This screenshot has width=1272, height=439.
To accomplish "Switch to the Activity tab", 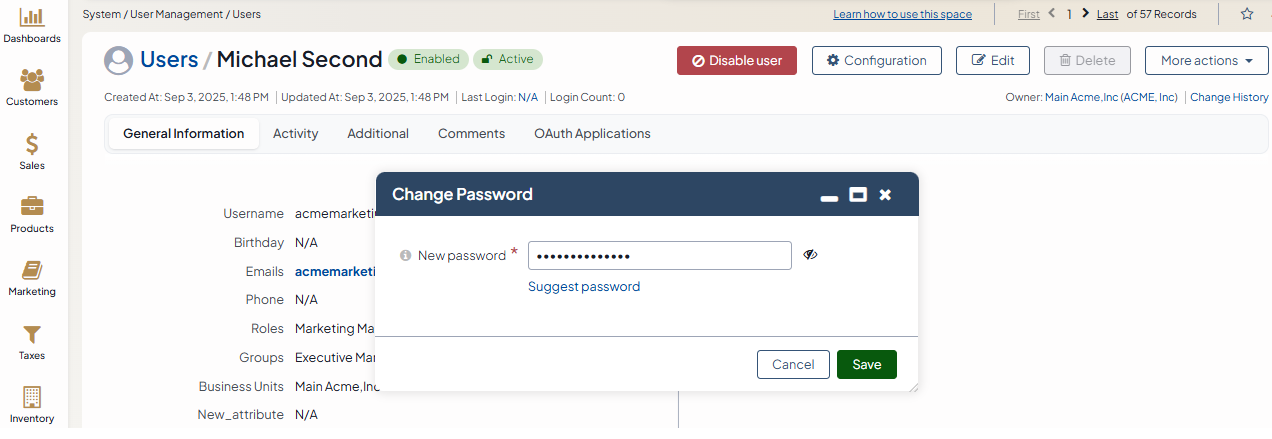I will [295, 133].
